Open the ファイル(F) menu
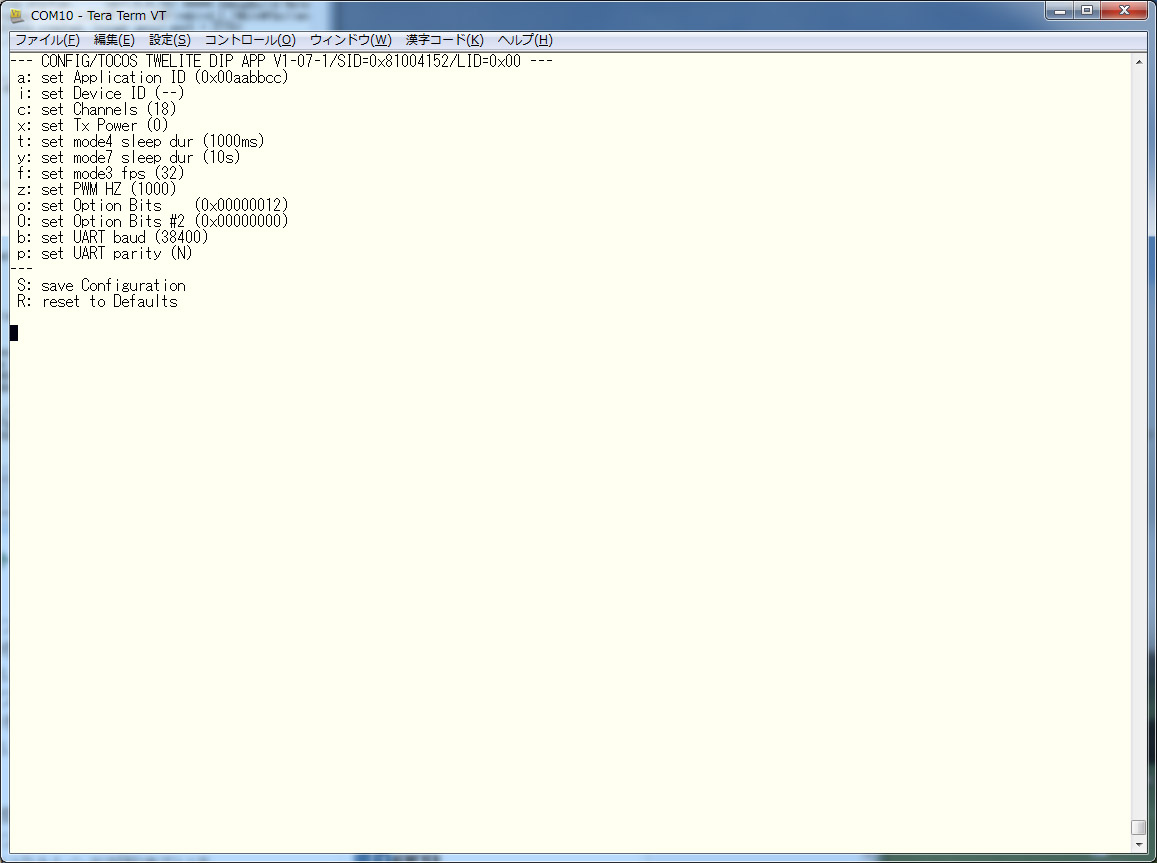Image resolution: width=1157 pixels, height=863 pixels. click(47, 40)
